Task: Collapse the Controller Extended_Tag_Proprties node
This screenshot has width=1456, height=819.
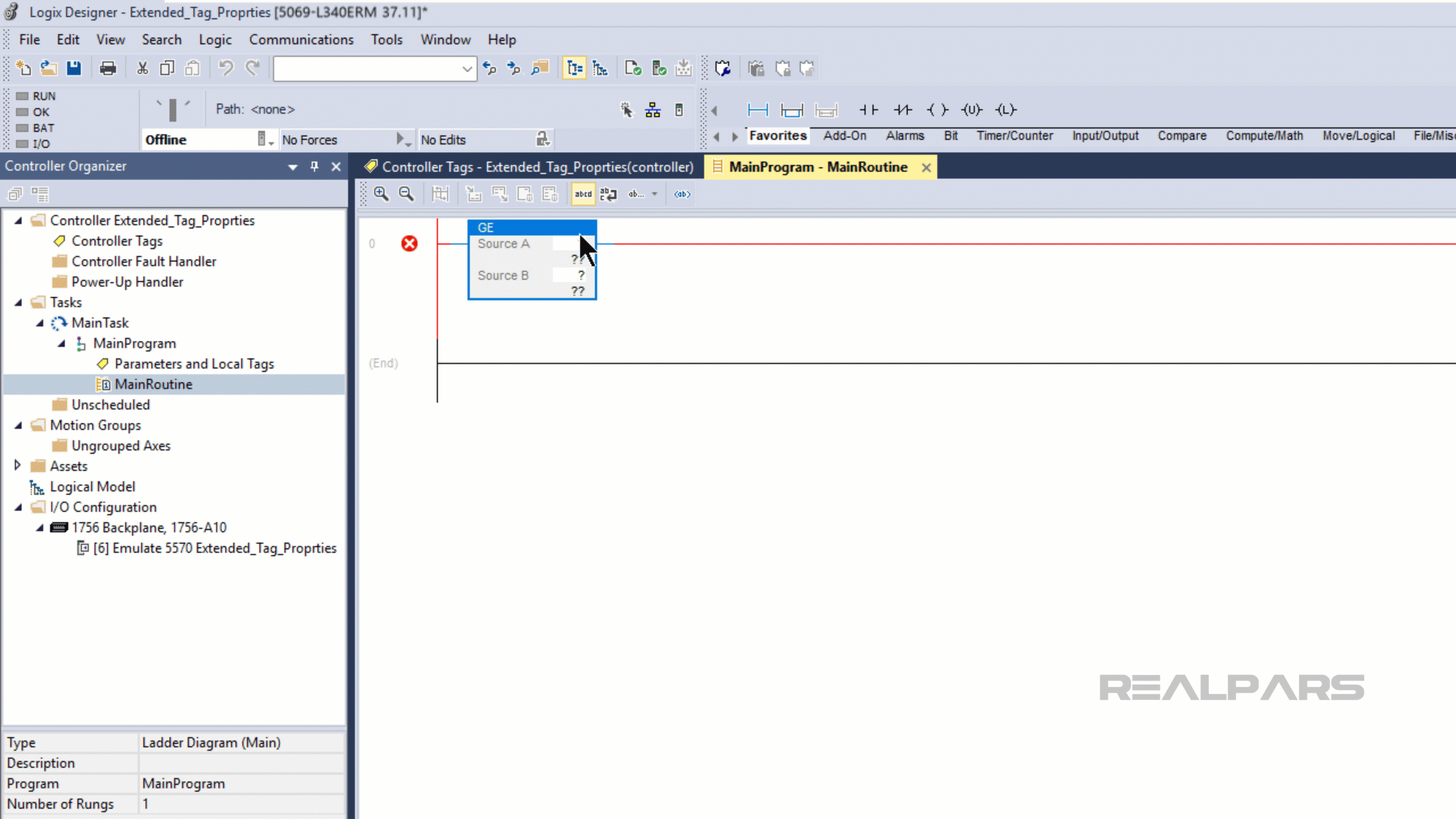Action: coord(18,221)
